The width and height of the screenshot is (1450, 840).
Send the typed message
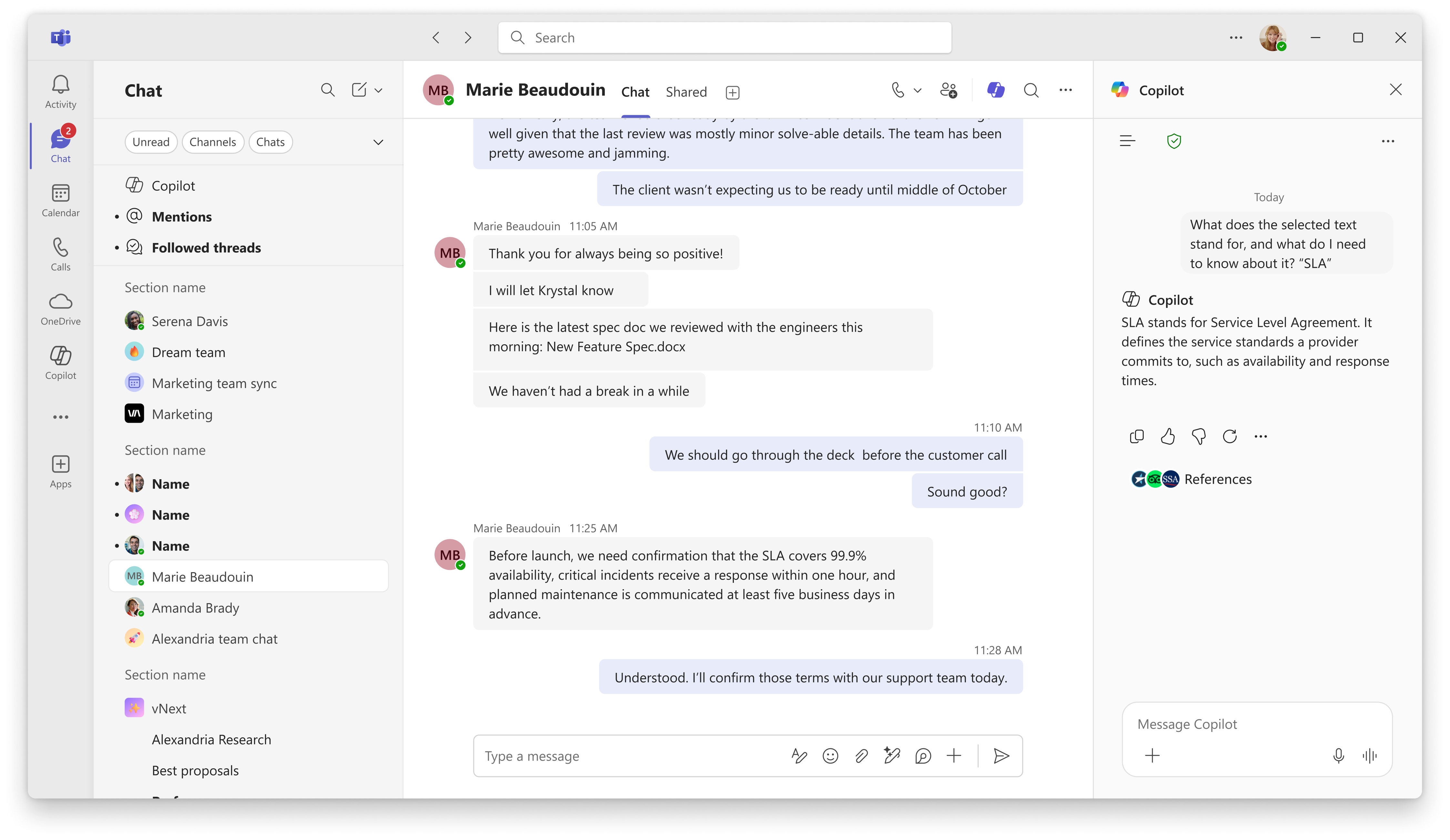(1001, 756)
